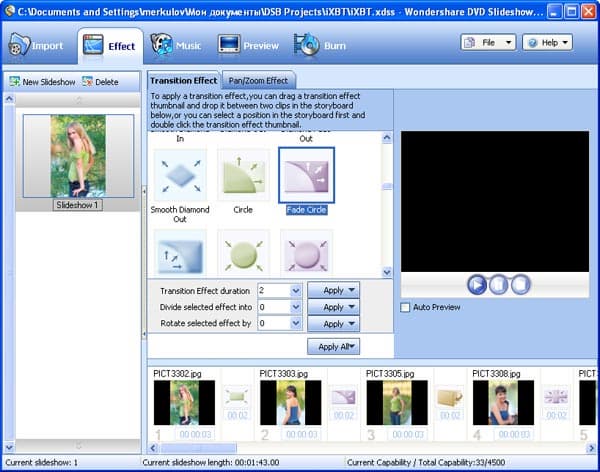Click duration 00:00:03 under PICT3305.jpg

[408, 434]
